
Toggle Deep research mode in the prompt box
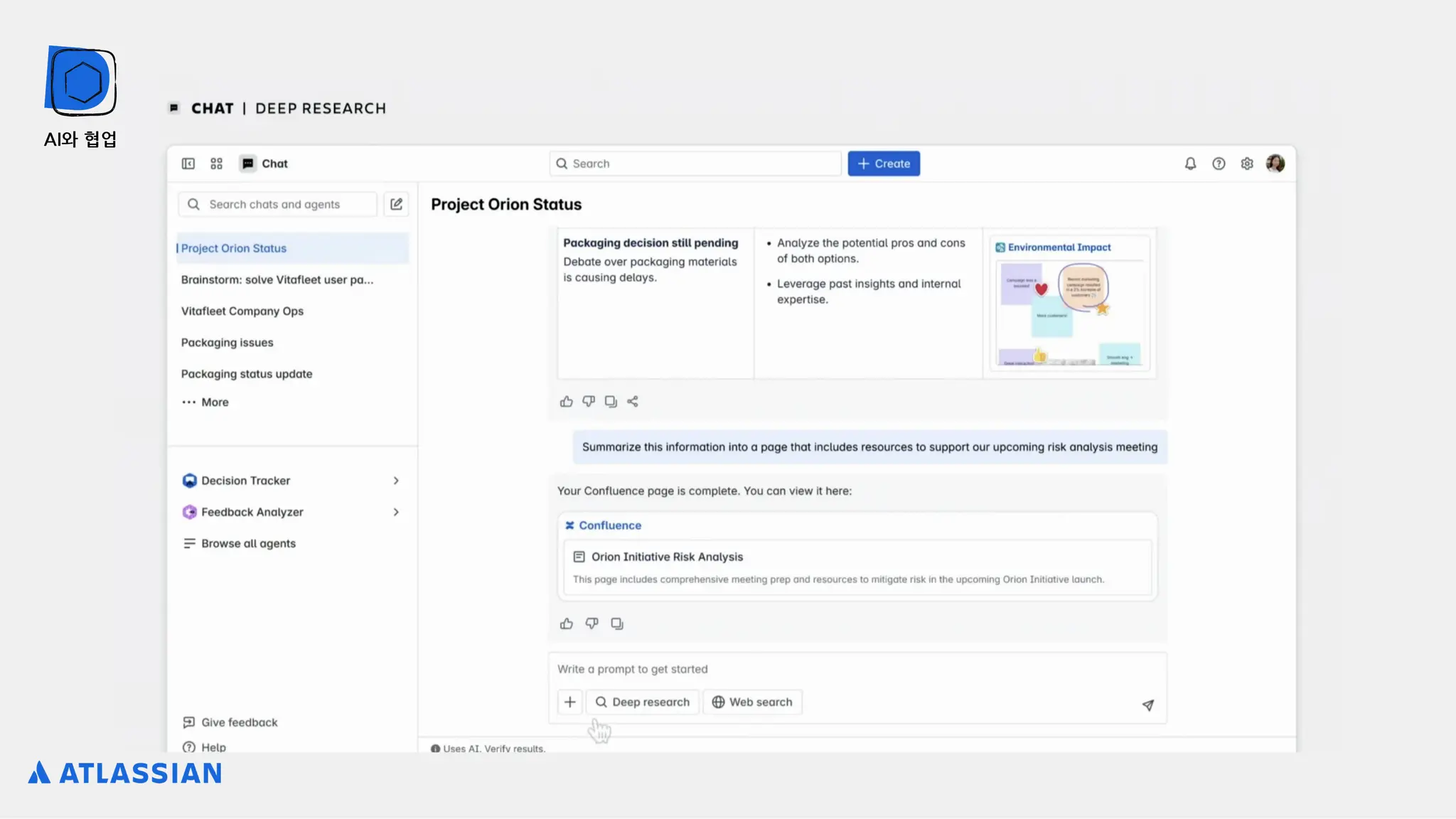(x=643, y=702)
